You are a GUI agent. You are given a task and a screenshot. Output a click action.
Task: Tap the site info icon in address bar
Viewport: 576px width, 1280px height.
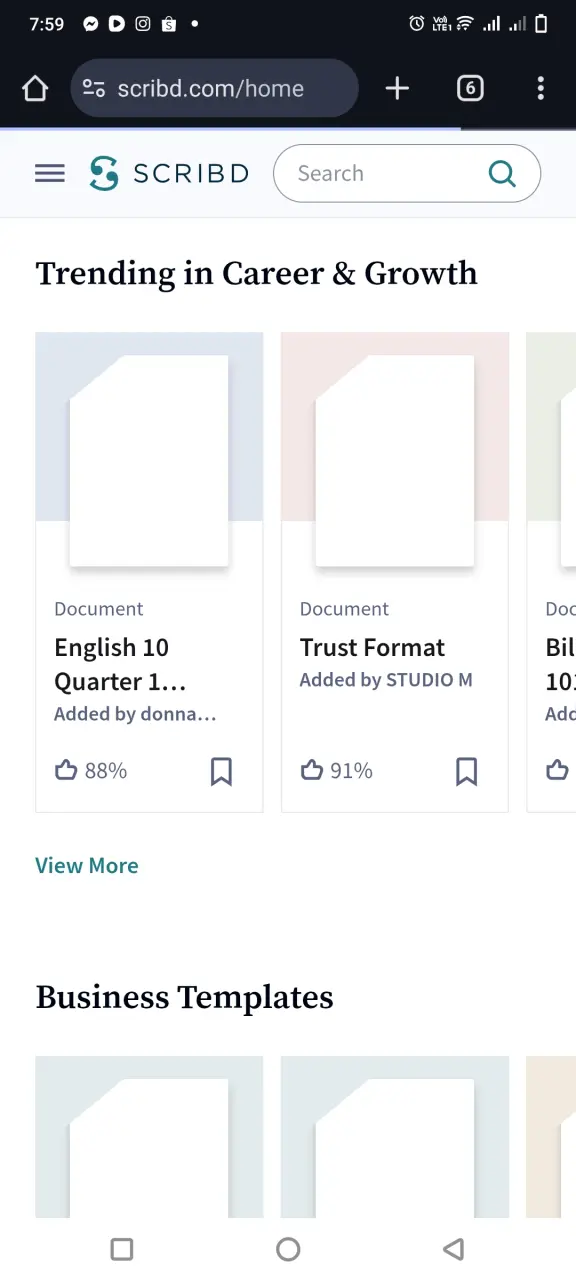click(94, 88)
